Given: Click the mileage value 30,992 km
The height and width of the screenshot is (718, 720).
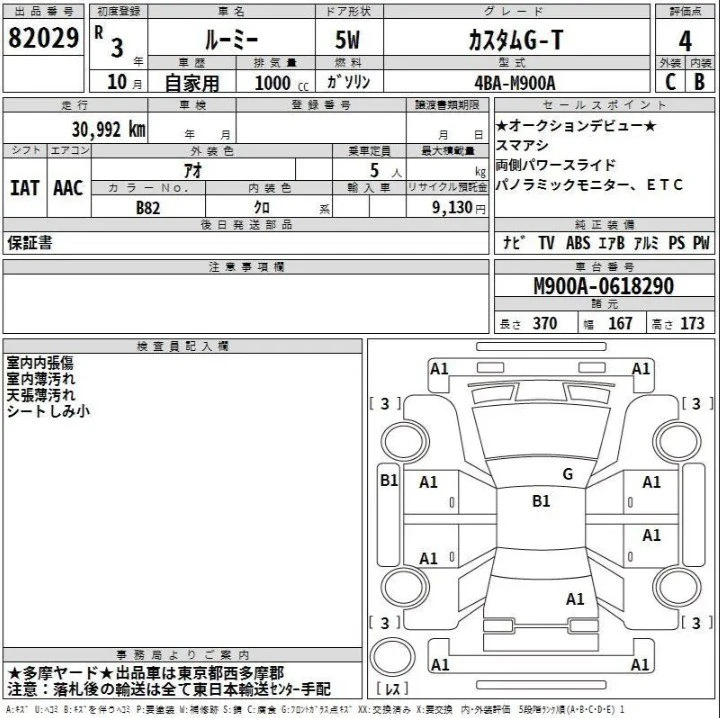Looking at the screenshot, I should tap(109, 129).
